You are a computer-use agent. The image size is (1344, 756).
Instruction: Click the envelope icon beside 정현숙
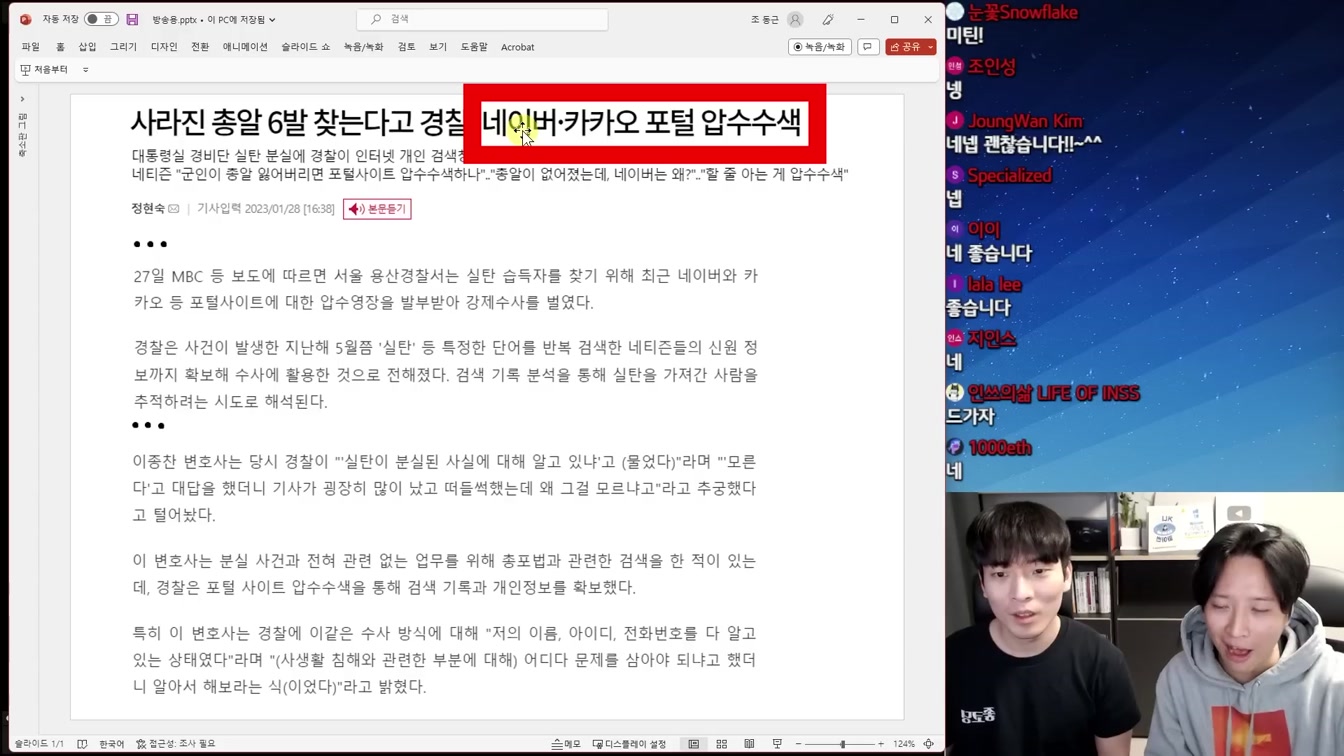pos(174,209)
